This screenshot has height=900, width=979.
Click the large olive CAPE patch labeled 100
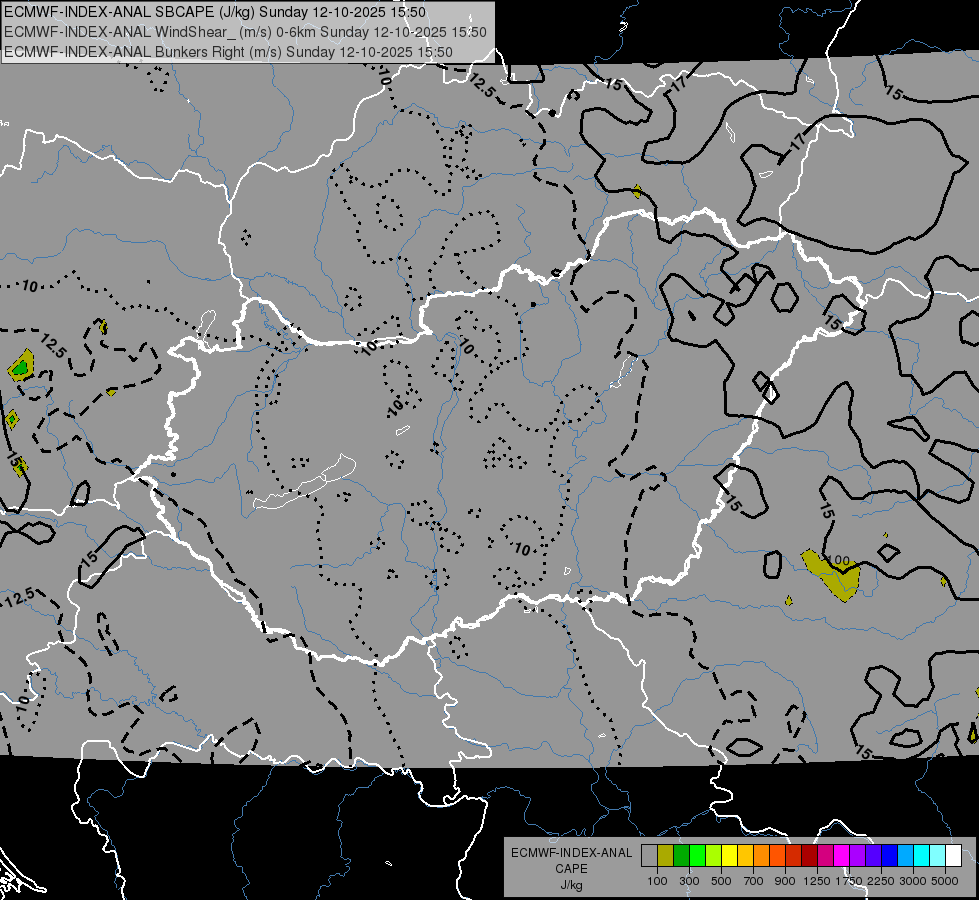(832, 575)
